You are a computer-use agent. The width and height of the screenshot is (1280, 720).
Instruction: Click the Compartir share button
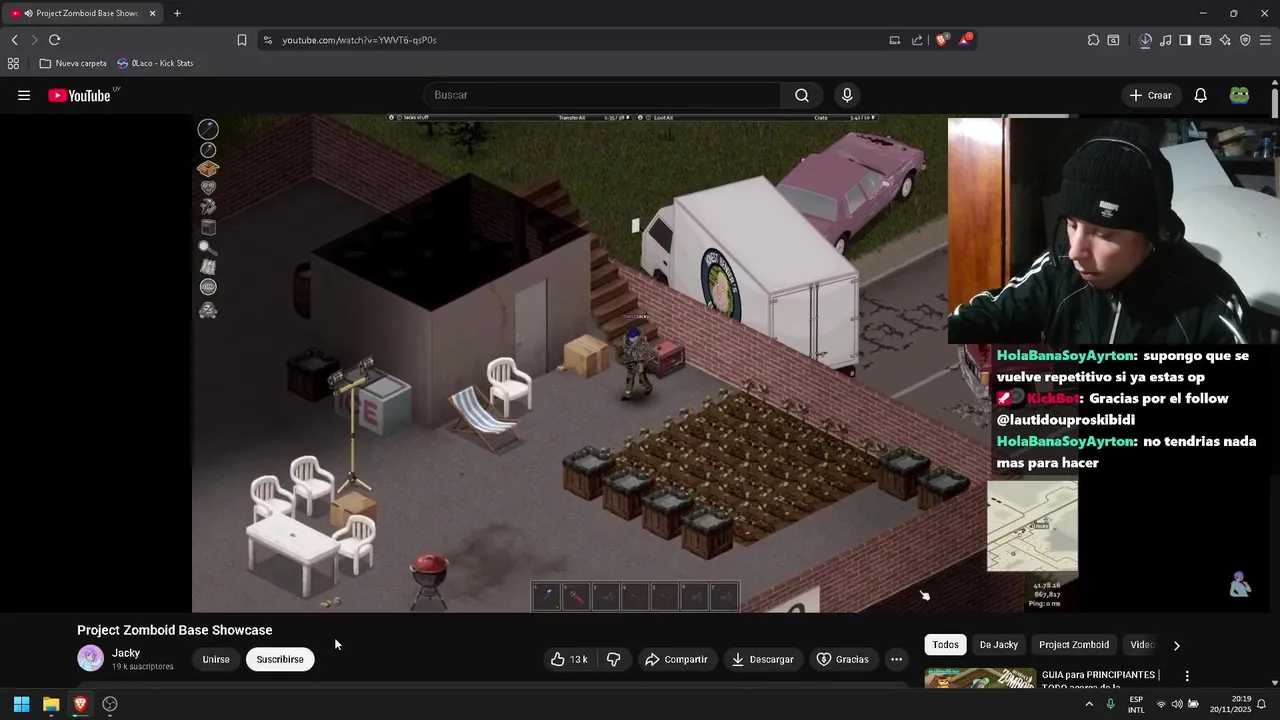click(676, 659)
